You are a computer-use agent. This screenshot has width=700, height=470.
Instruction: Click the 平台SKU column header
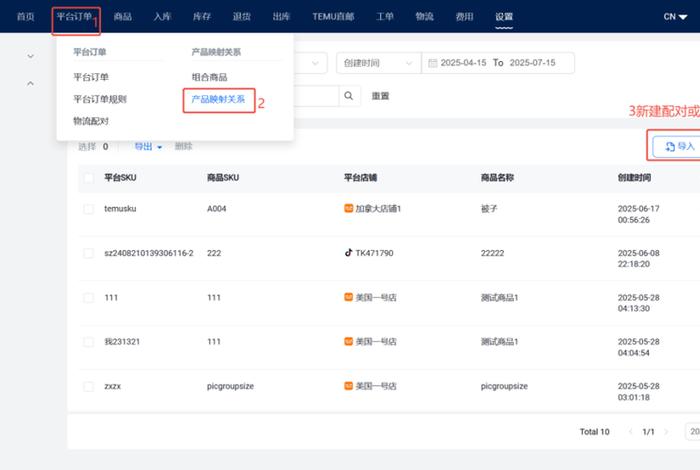coord(121,178)
